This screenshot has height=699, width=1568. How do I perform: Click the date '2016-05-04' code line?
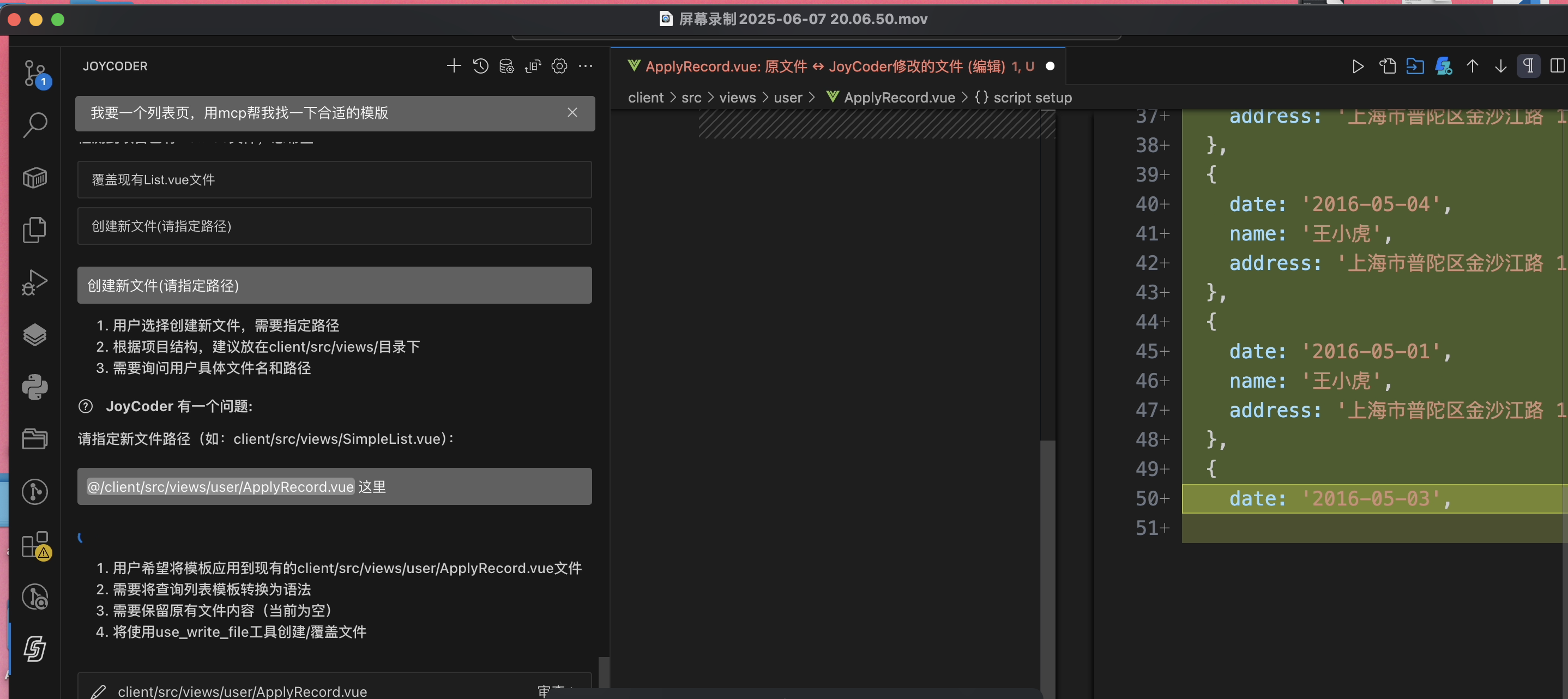pyautogui.click(x=1340, y=204)
